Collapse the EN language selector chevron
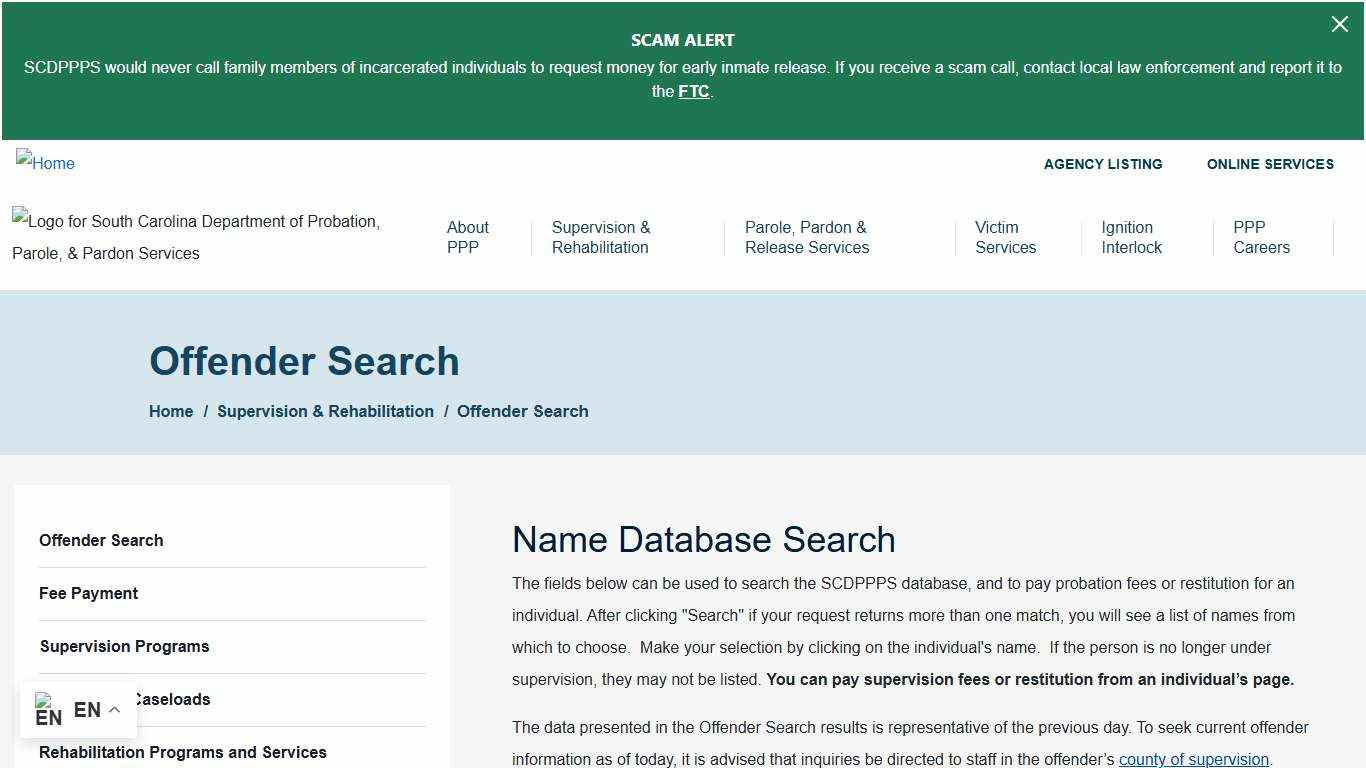The height and width of the screenshot is (768, 1366). [113, 709]
